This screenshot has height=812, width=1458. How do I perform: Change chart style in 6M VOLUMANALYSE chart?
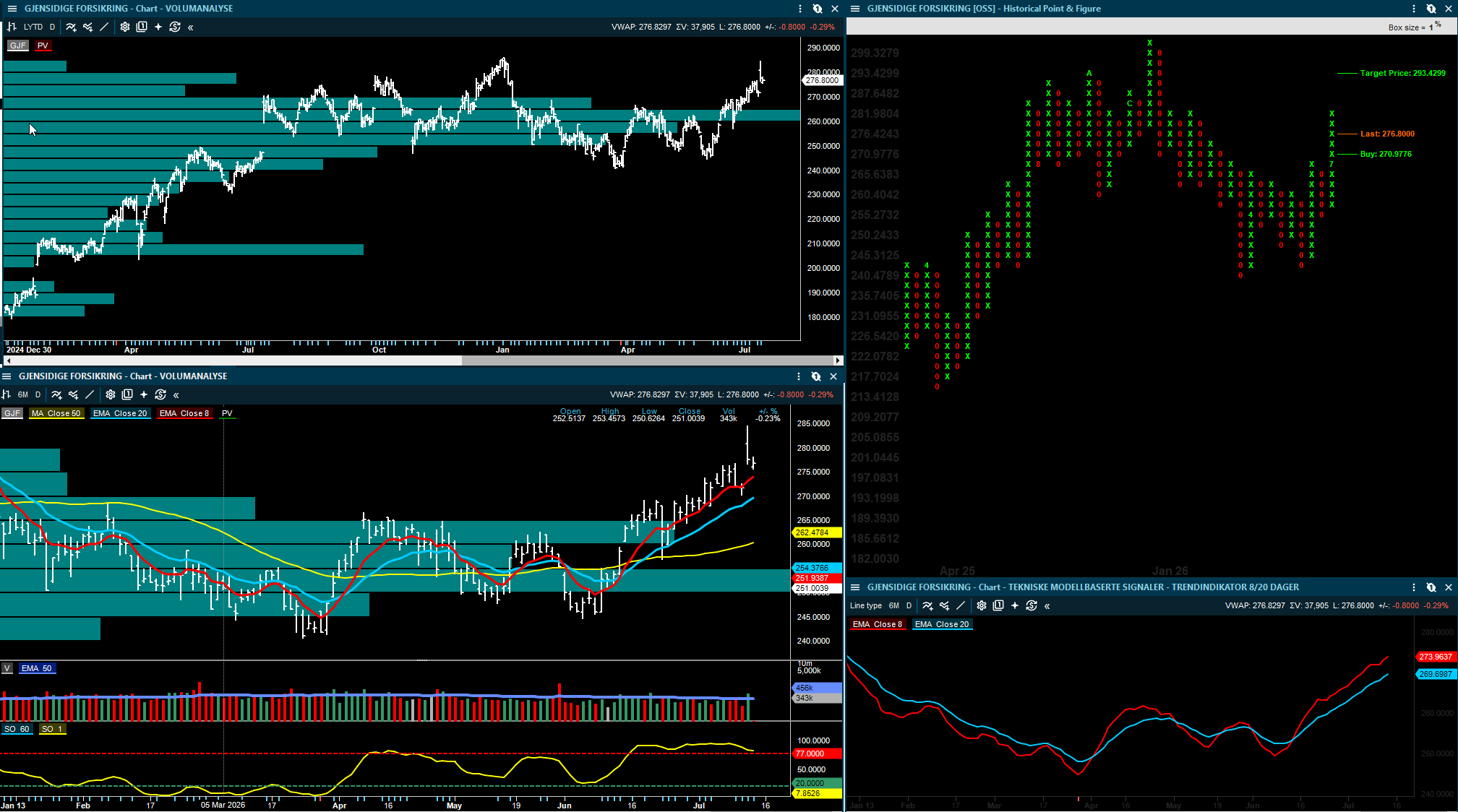pyautogui.click(x=7, y=394)
